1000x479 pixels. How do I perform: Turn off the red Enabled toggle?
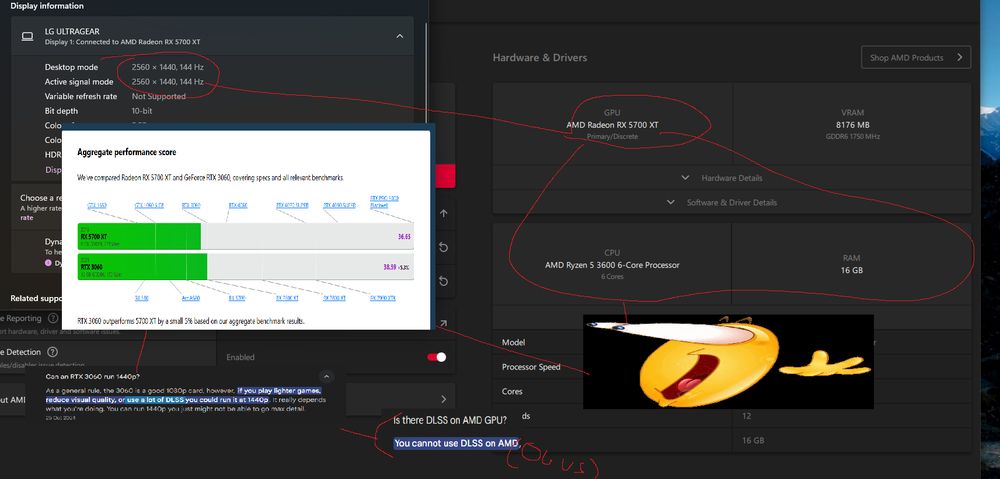pyautogui.click(x=437, y=357)
